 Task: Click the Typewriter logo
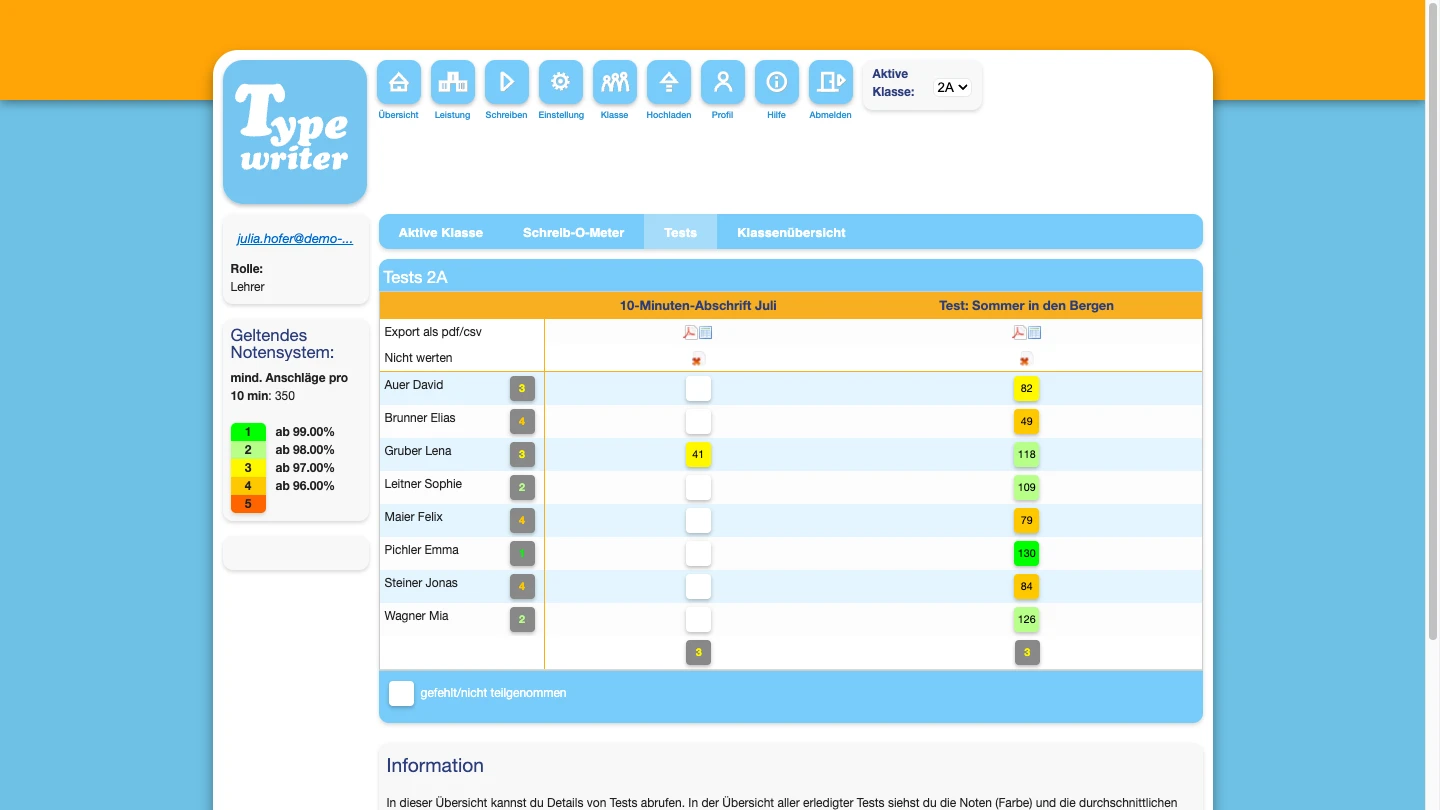click(x=295, y=132)
